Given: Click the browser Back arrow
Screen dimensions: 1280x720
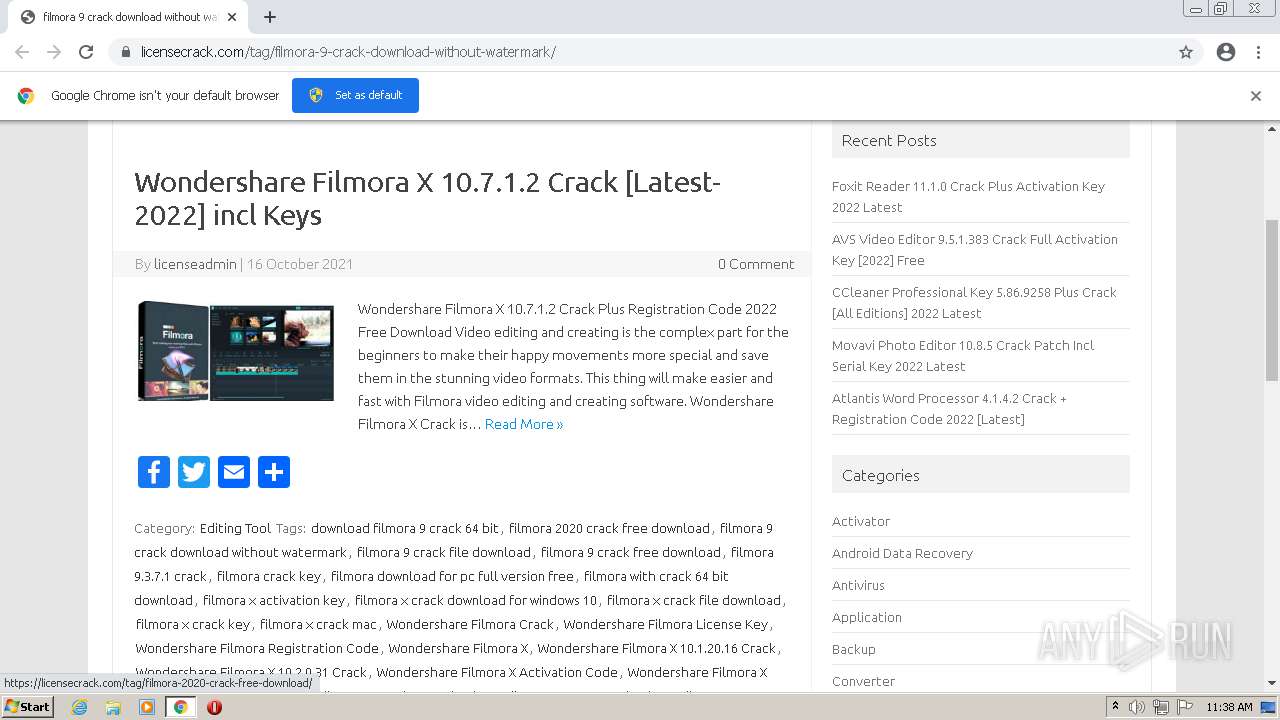Looking at the screenshot, I should point(22,52).
